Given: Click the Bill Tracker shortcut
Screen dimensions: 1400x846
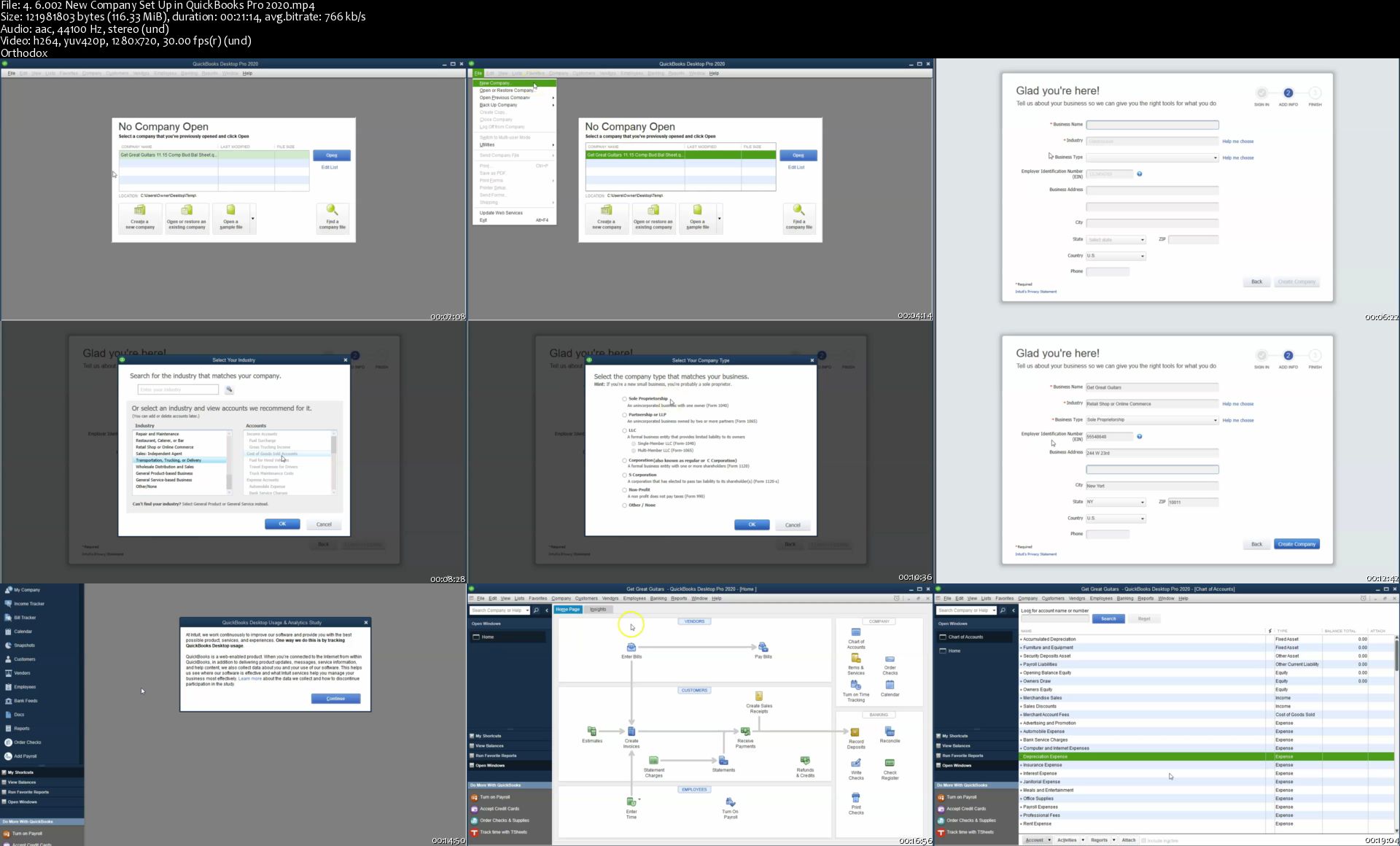Looking at the screenshot, I should [x=20, y=618].
